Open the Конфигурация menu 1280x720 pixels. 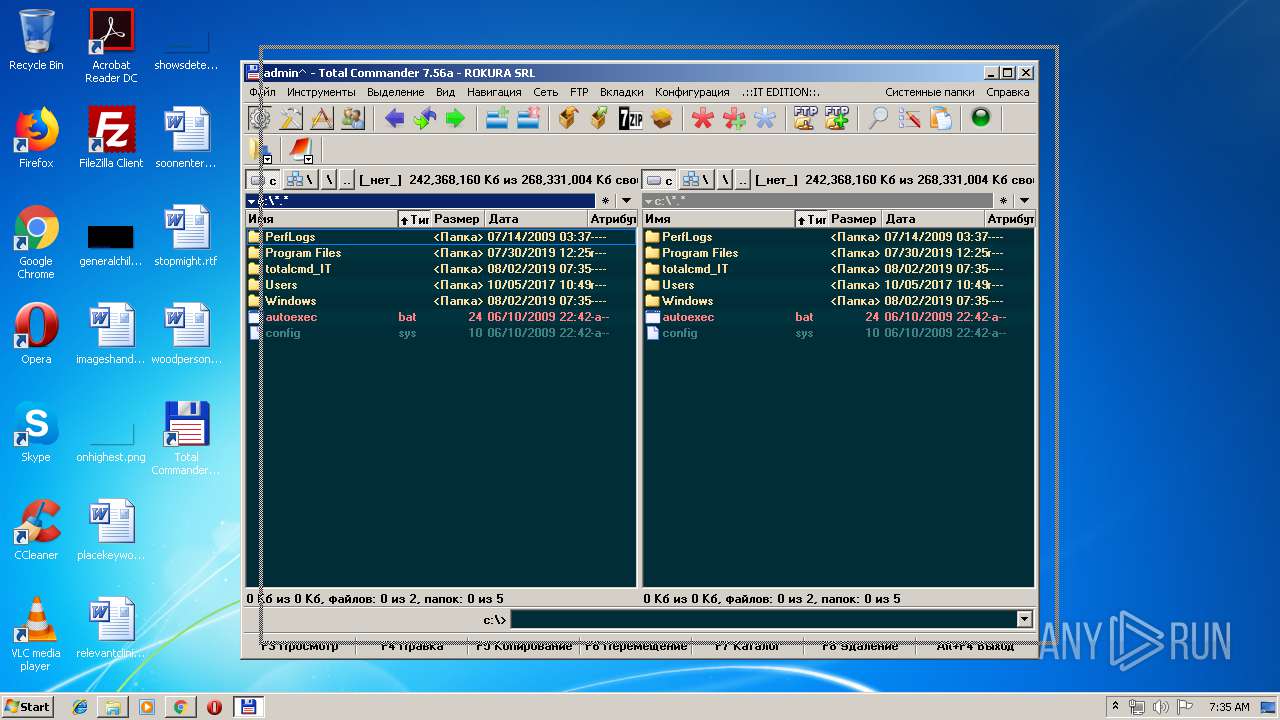(692, 92)
